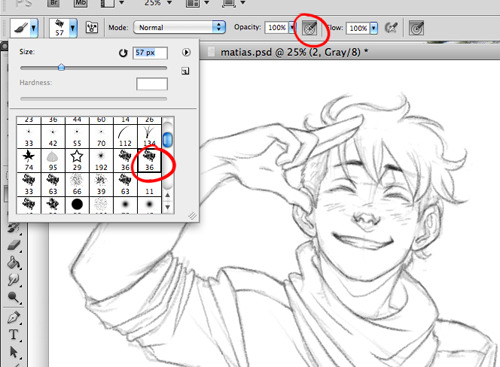The image size is (500, 367).
Task: Enable airbrush mode
Action: [391, 28]
